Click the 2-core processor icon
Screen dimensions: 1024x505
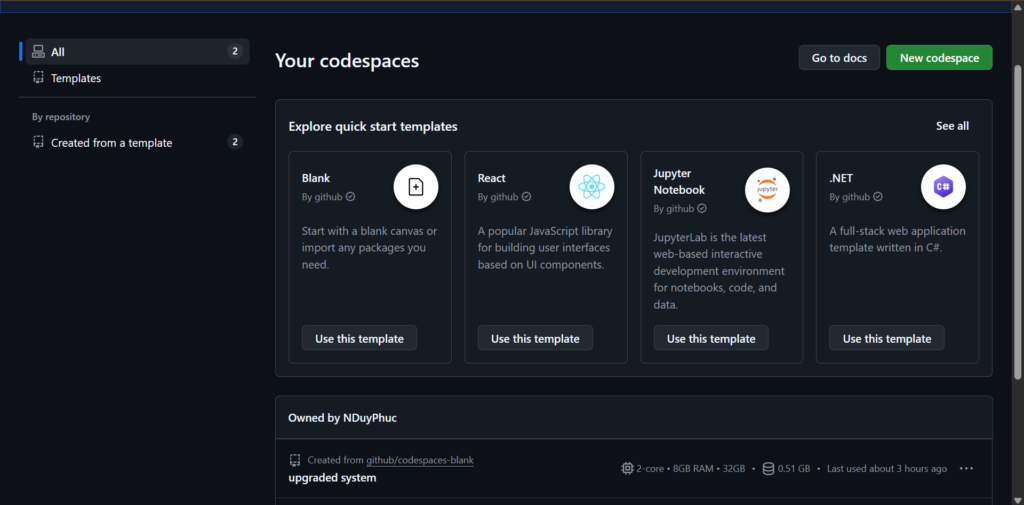click(627, 468)
